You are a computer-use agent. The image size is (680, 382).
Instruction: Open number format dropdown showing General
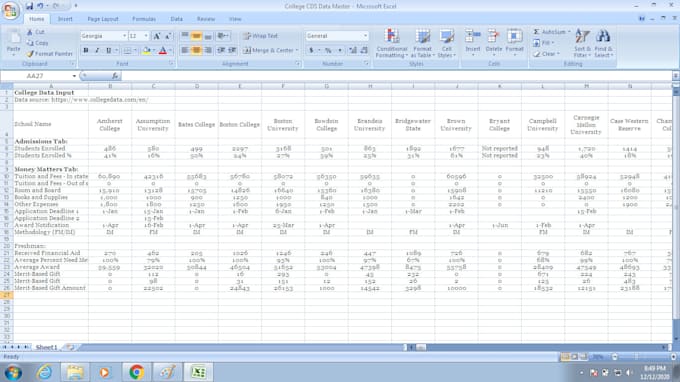pos(365,36)
